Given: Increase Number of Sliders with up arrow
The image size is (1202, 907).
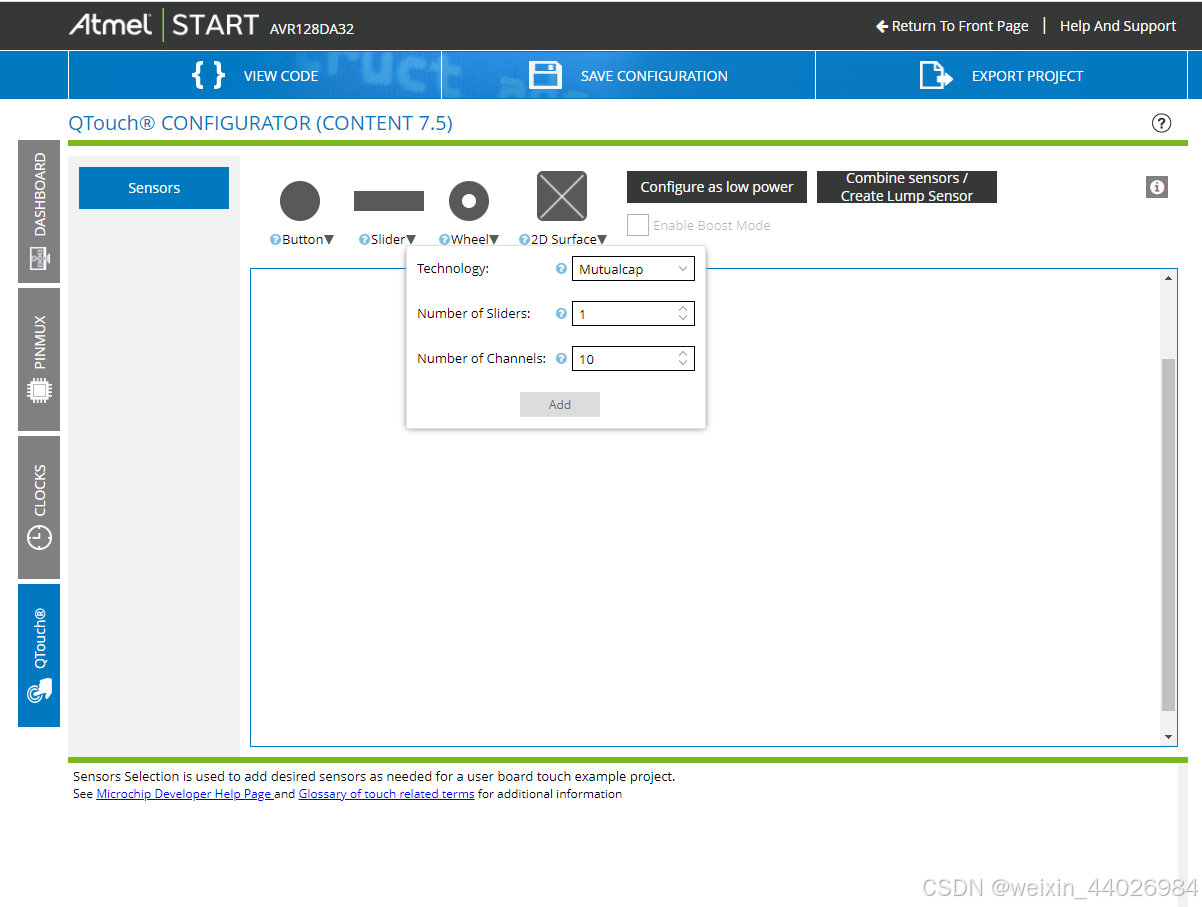Looking at the screenshot, I should (x=683, y=309).
